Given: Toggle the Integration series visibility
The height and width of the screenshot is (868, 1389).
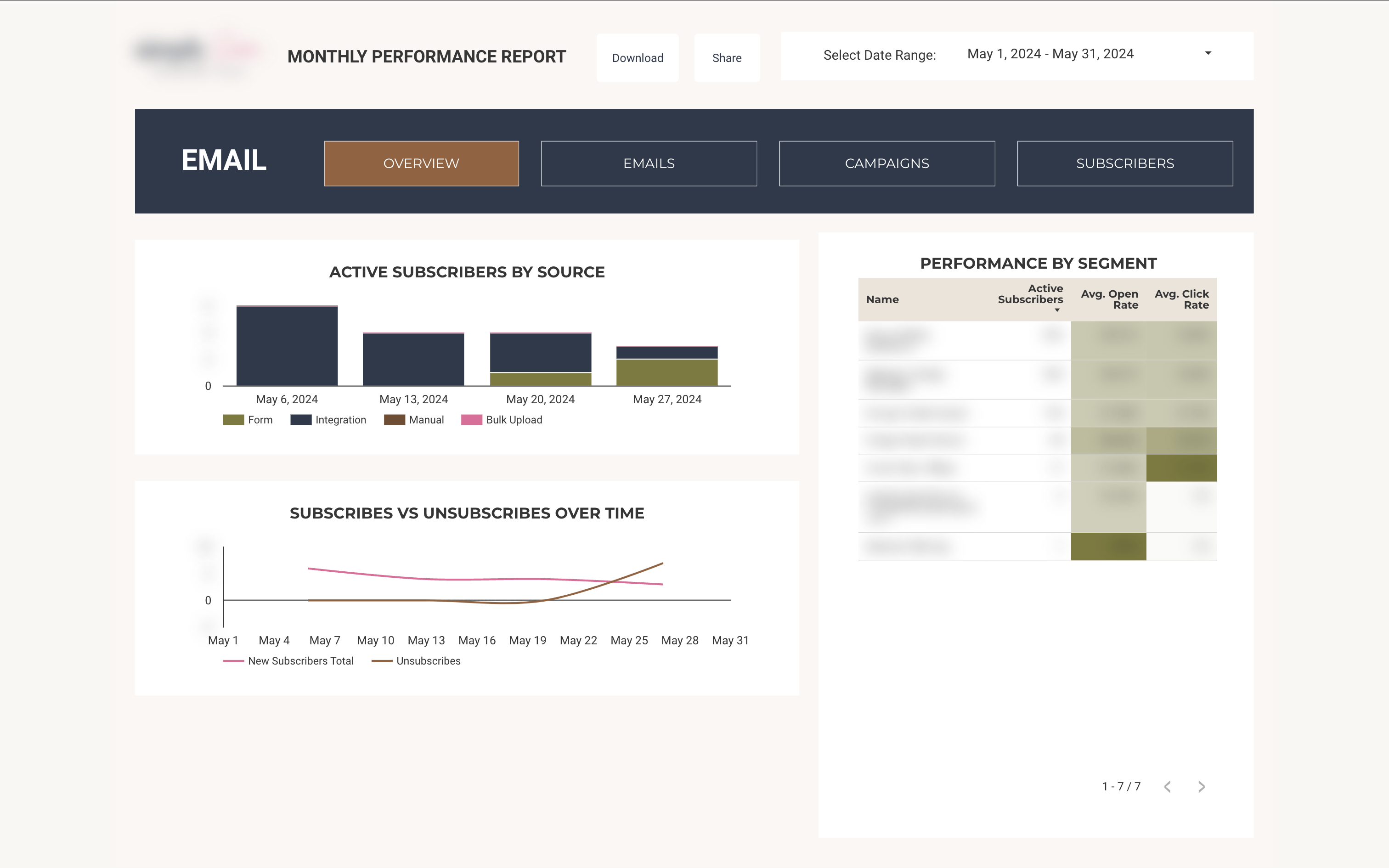Looking at the screenshot, I should (301, 419).
